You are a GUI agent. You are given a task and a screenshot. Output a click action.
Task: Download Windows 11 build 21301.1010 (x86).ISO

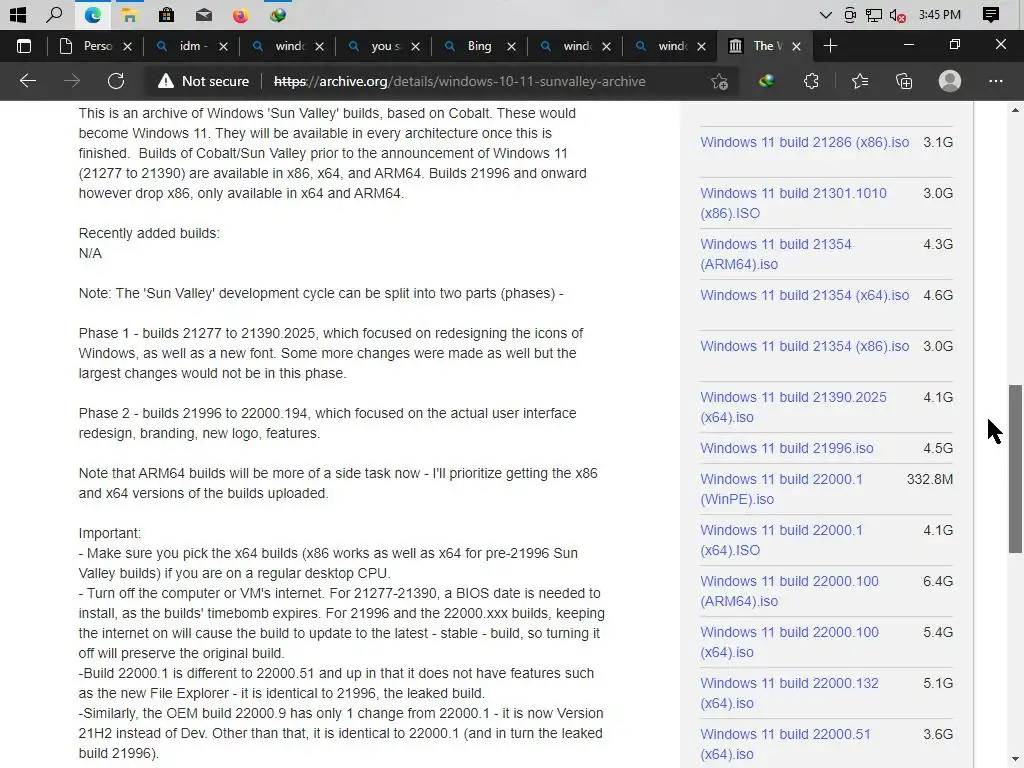(x=793, y=203)
